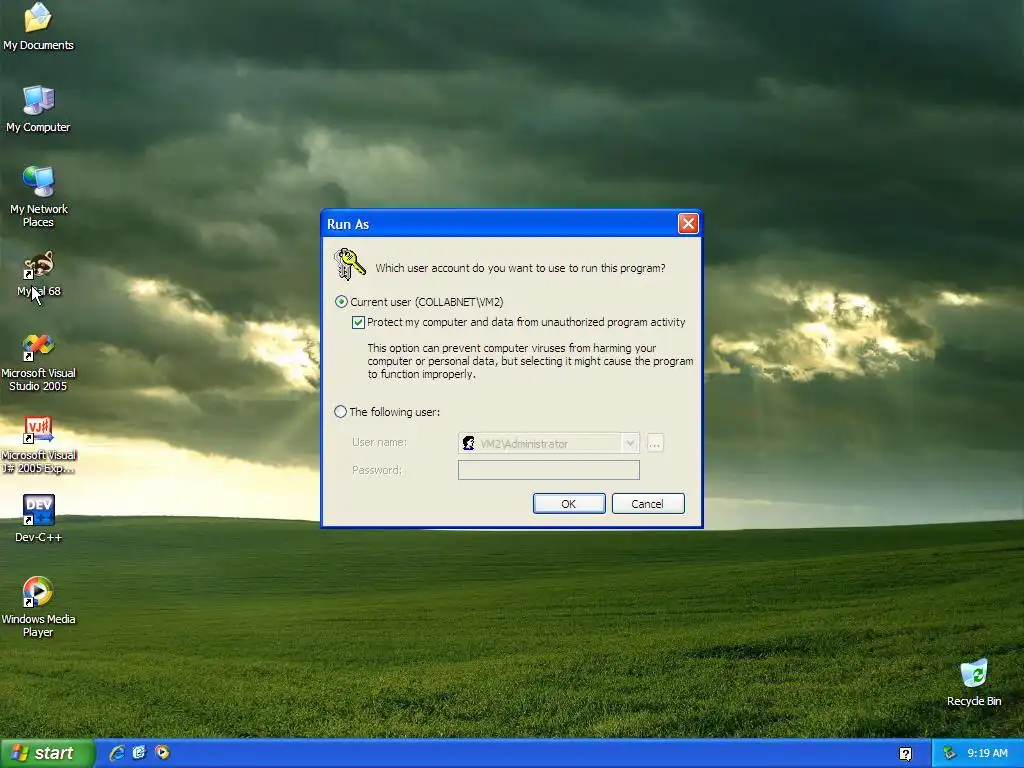Click the 9:19 AM taskbar clock
Screen dimensions: 1024x768
pyautogui.click(x=987, y=753)
